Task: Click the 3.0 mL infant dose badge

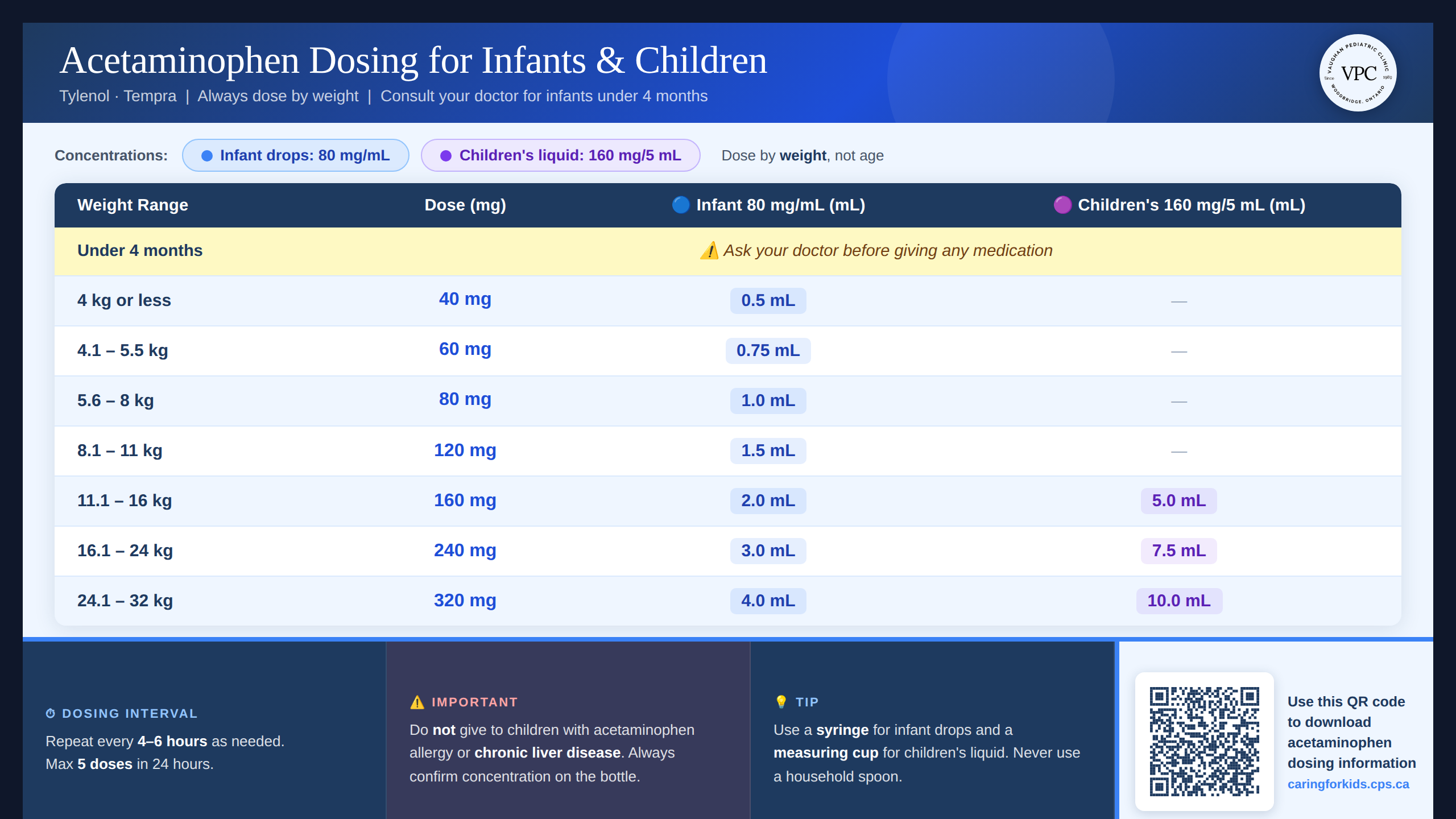Action: pyautogui.click(x=768, y=551)
